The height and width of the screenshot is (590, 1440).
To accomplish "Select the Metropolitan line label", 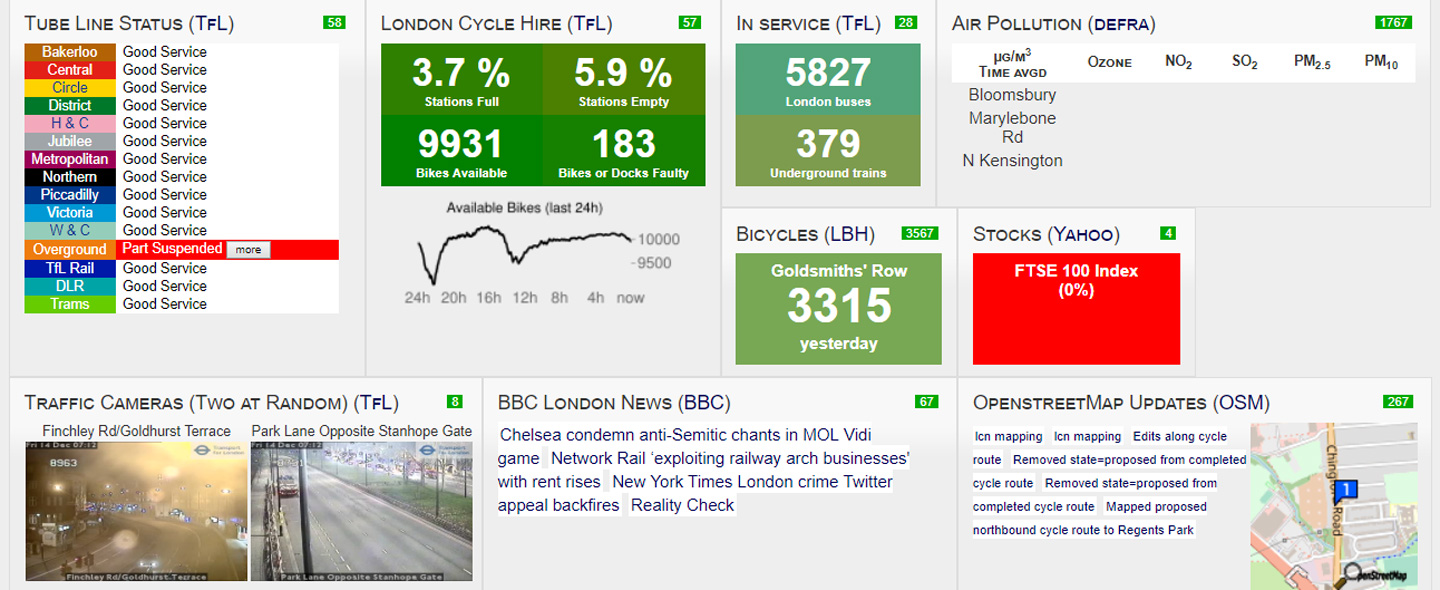I will (x=70, y=159).
